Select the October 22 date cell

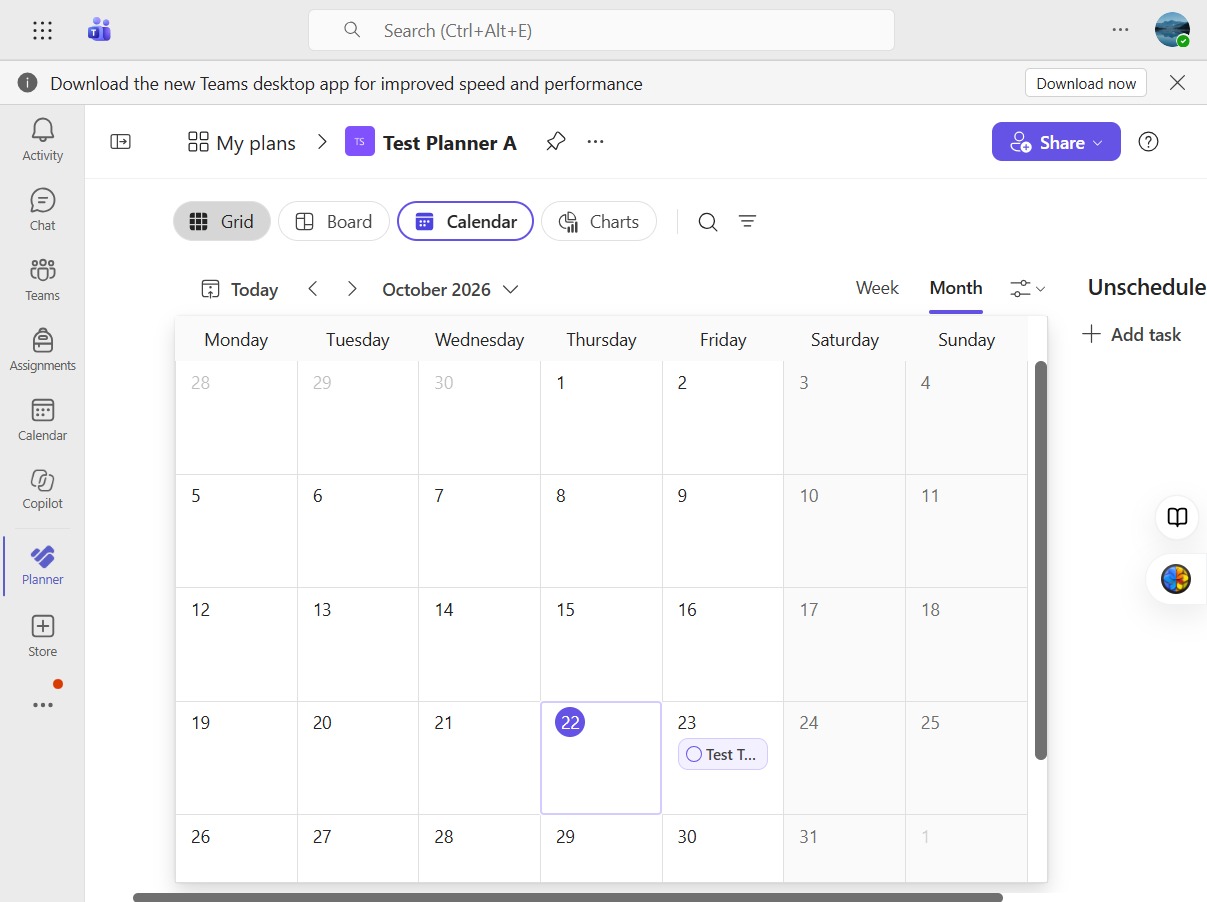[x=601, y=758]
